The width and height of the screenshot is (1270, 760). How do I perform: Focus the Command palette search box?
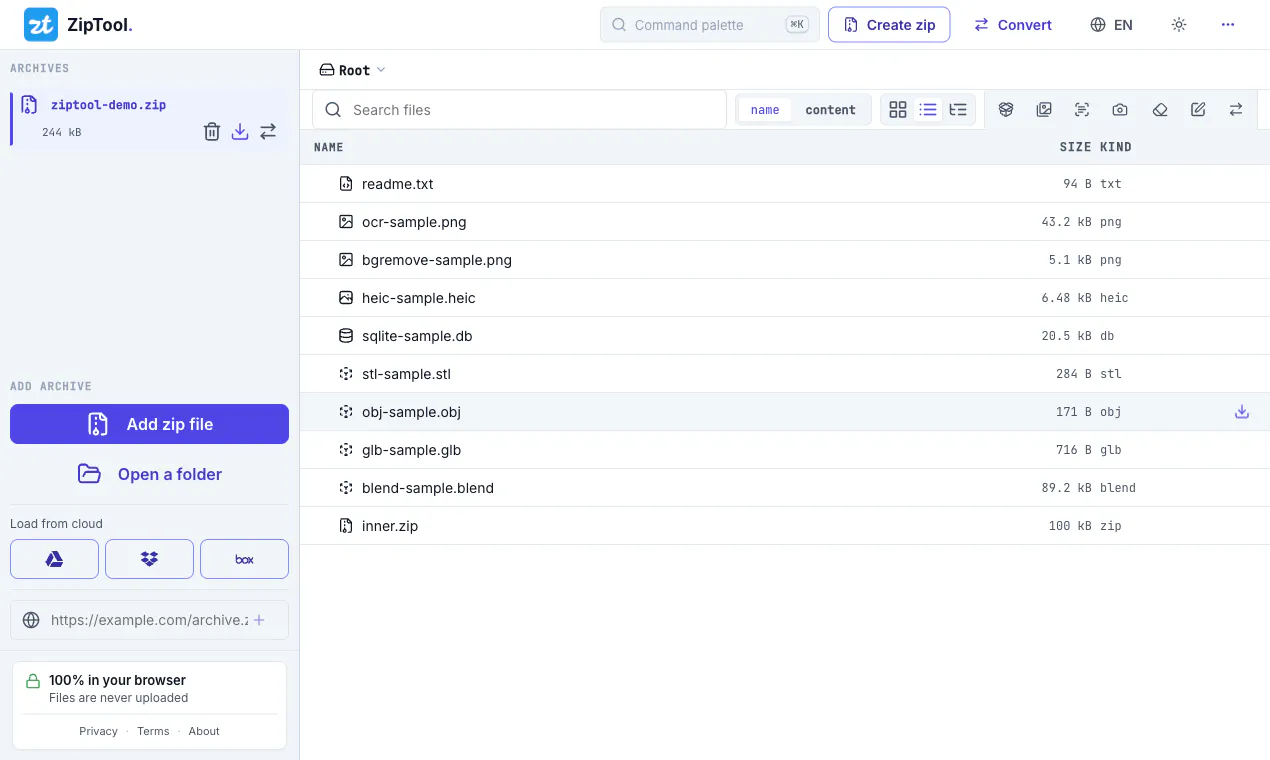[x=710, y=25]
